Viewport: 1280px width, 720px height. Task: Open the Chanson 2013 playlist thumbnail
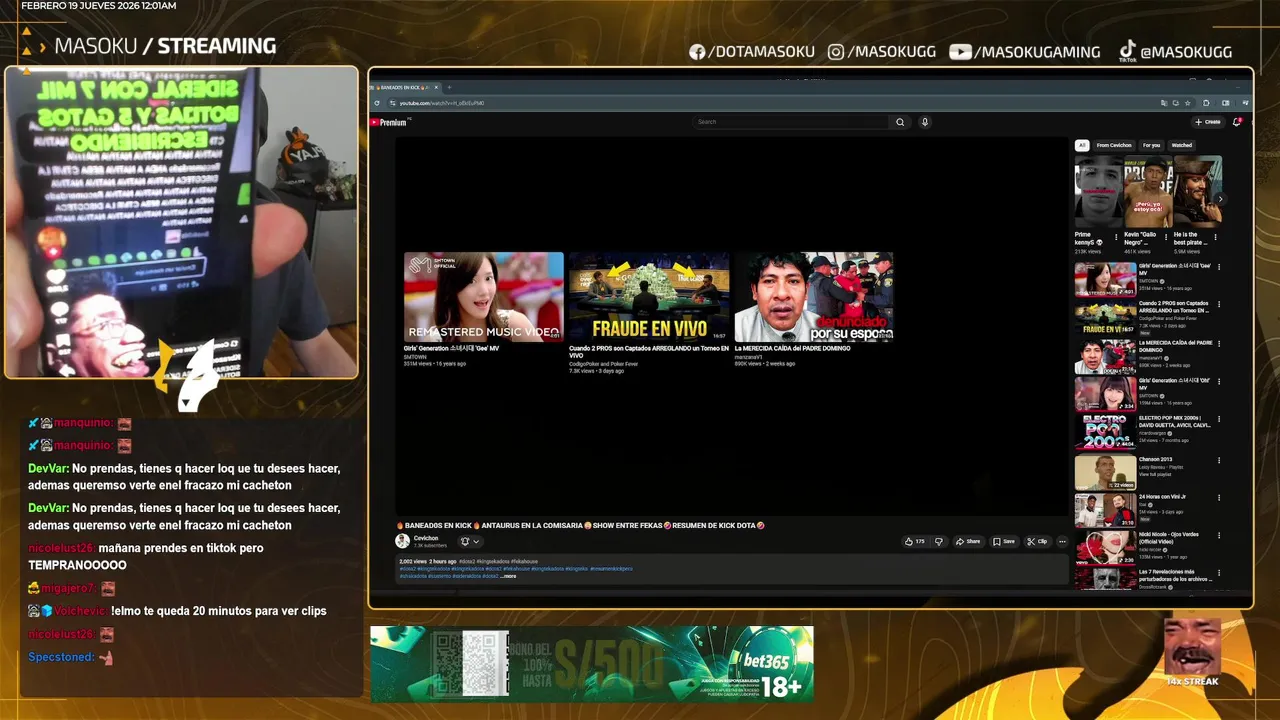coord(1105,472)
